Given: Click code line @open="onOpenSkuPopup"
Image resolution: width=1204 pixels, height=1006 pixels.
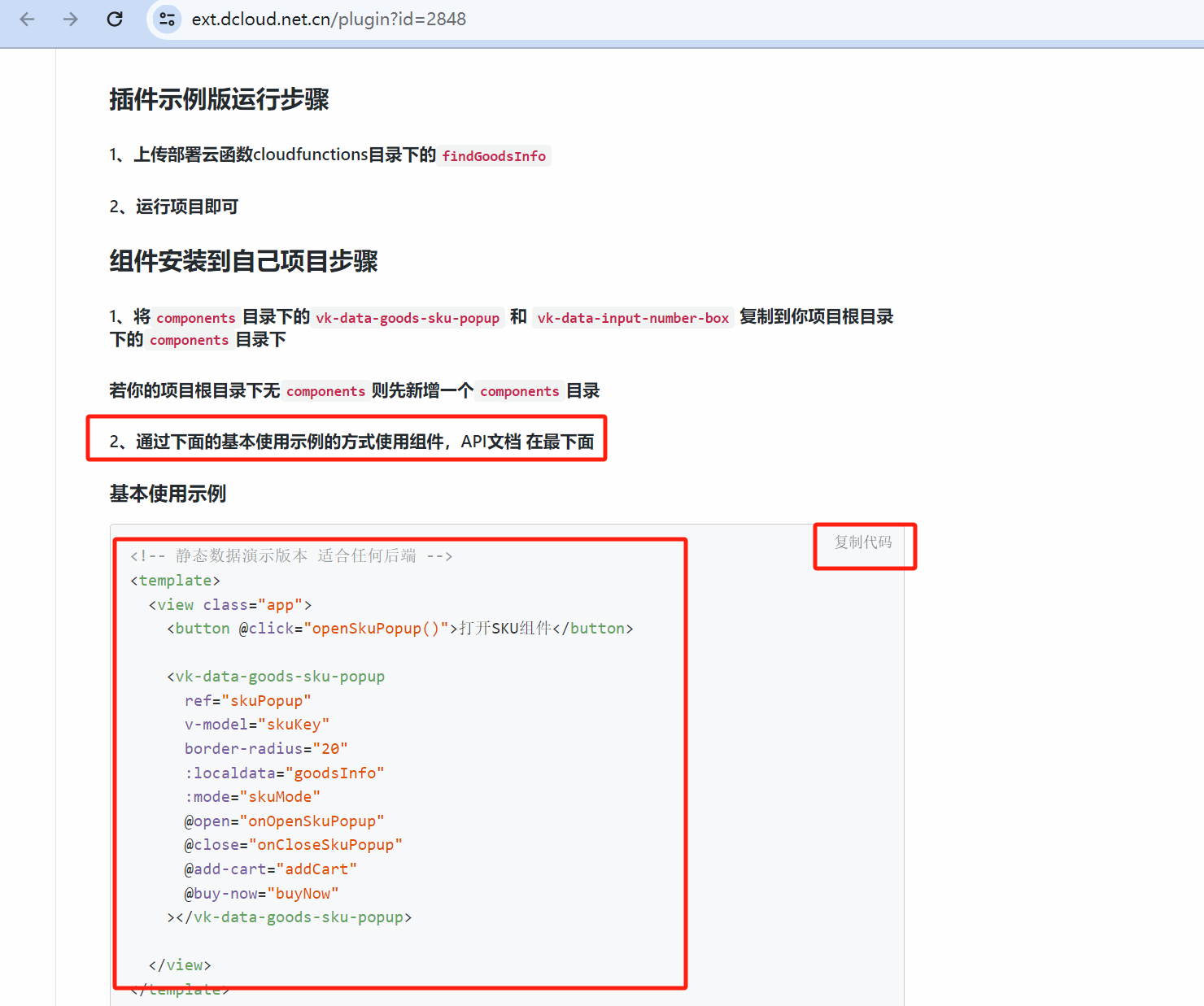Looking at the screenshot, I should click(285, 821).
